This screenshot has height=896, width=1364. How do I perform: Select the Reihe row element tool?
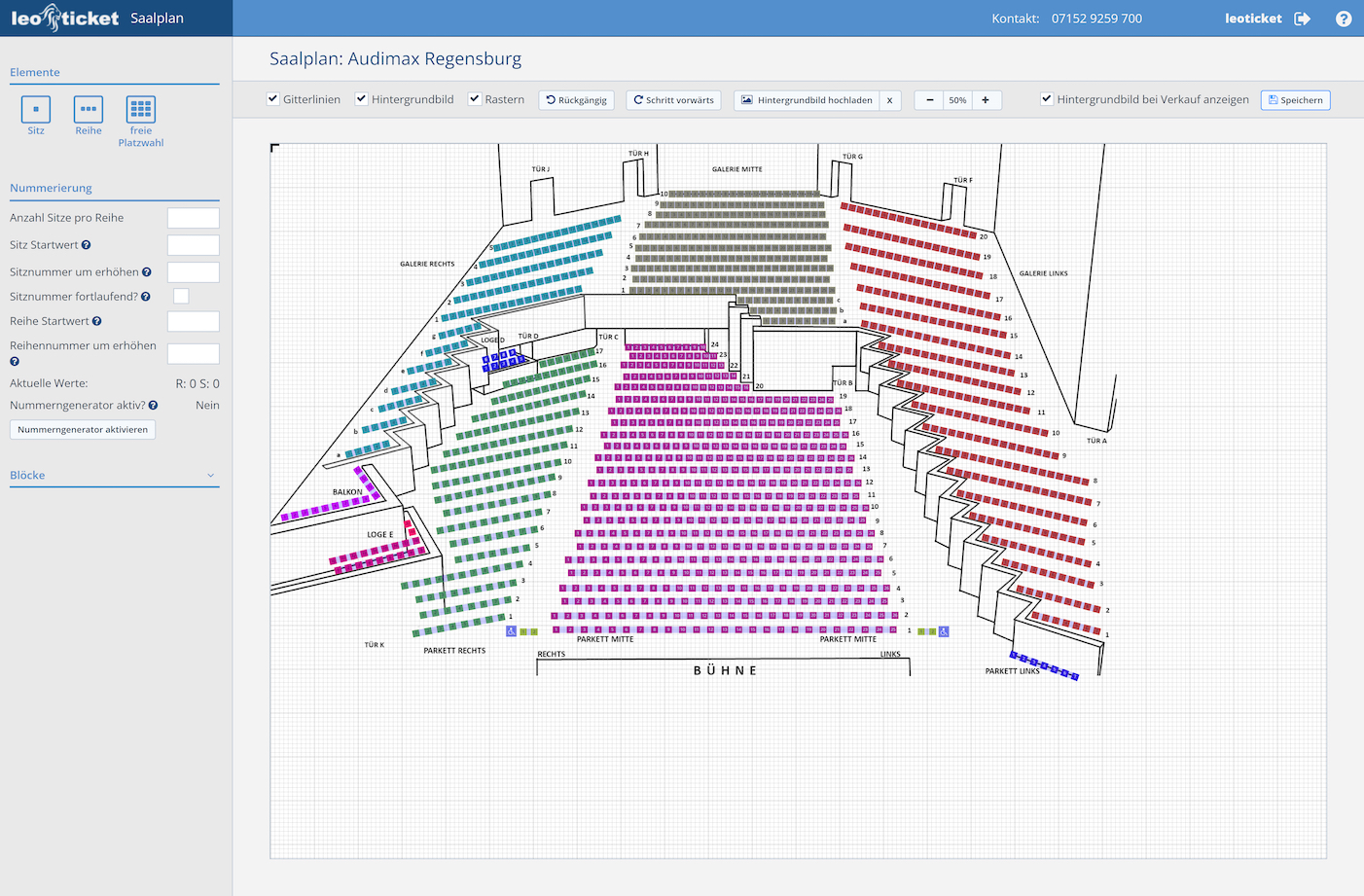(x=89, y=110)
